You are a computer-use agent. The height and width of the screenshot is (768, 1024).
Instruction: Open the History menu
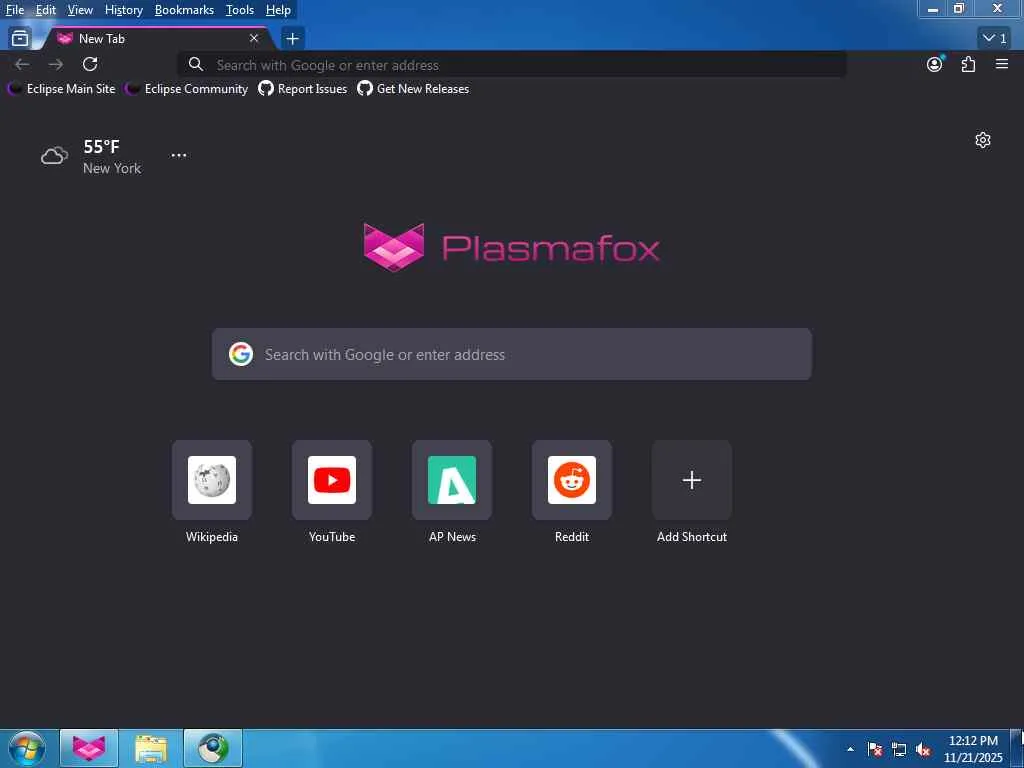coord(124,10)
